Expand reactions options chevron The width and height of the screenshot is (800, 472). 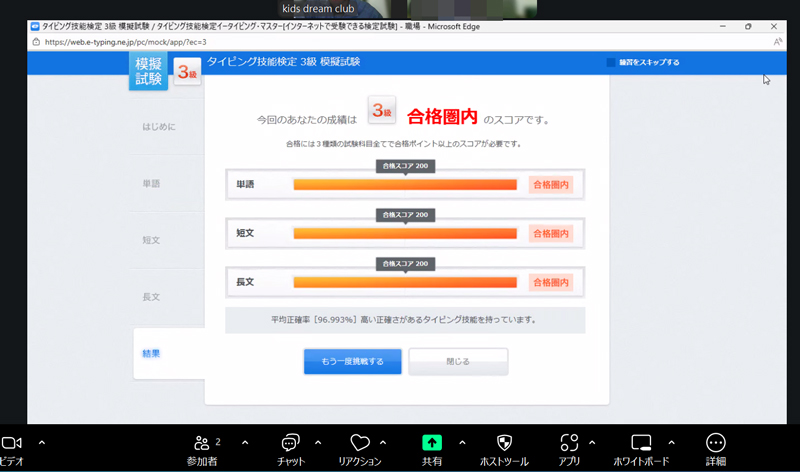click(x=383, y=443)
